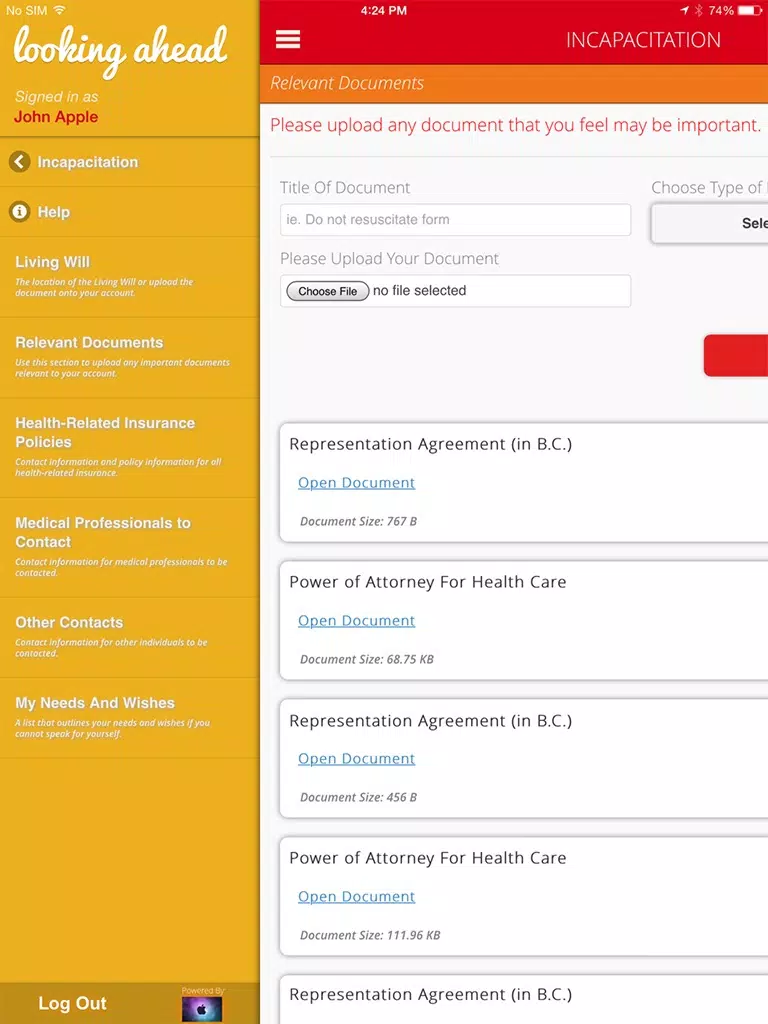Tap 'Document Size: 767 B' text

358,521
